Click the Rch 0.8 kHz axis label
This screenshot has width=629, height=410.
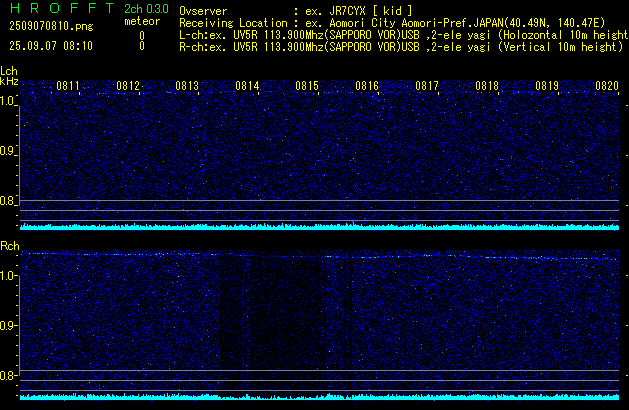pyautogui.click(x=8, y=375)
